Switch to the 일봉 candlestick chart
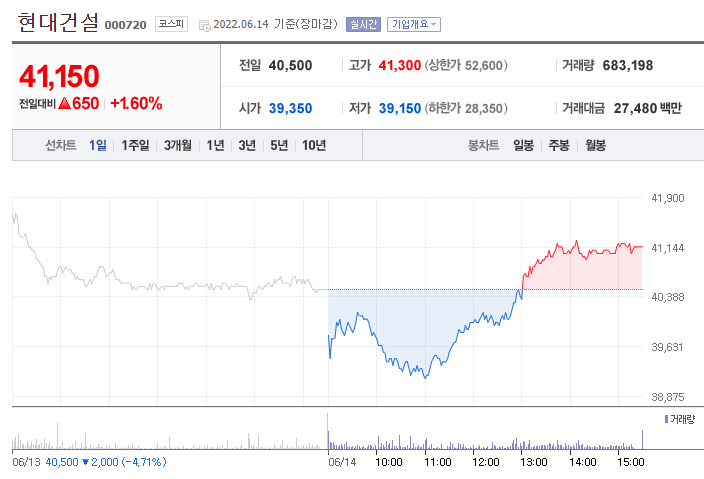 coord(524,145)
